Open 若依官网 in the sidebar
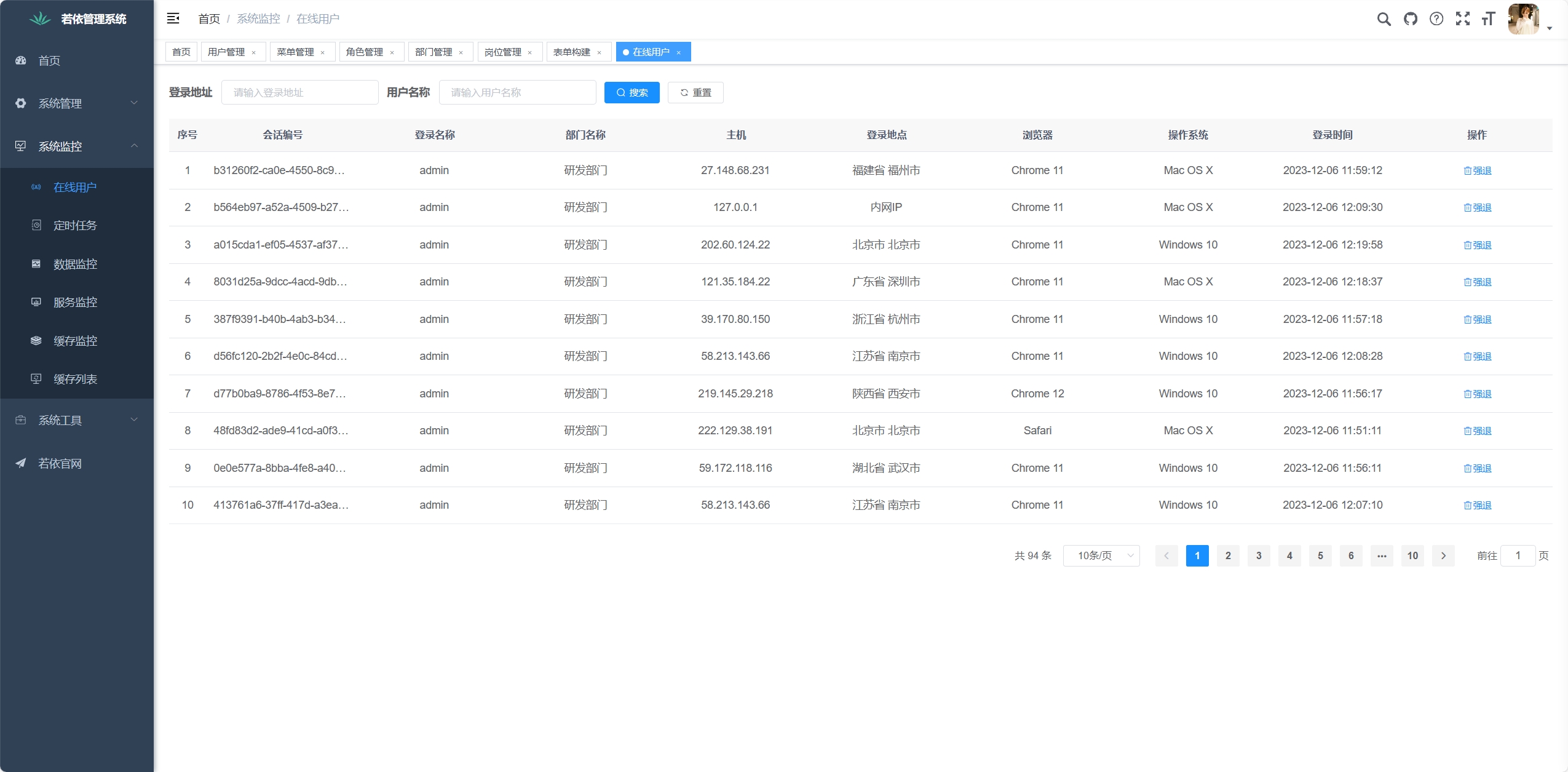 pyautogui.click(x=77, y=463)
